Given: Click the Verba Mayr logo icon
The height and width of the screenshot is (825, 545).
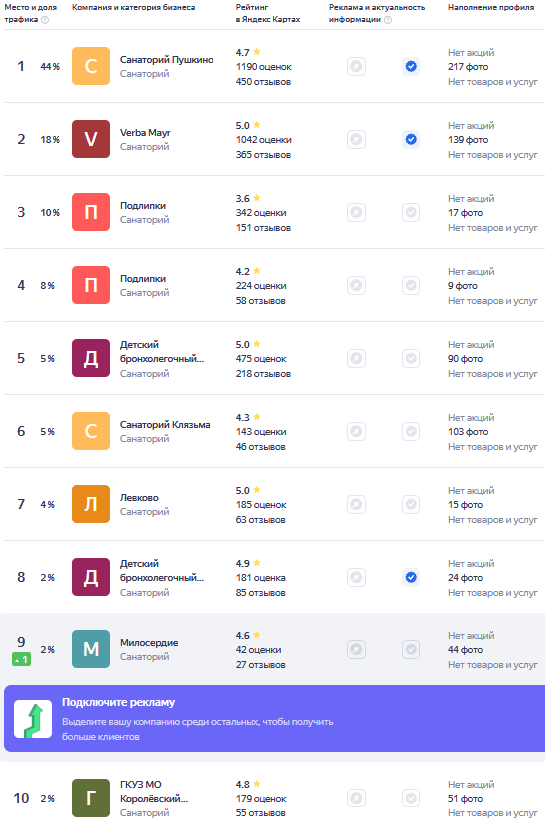Looking at the screenshot, I should [x=91, y=139].
